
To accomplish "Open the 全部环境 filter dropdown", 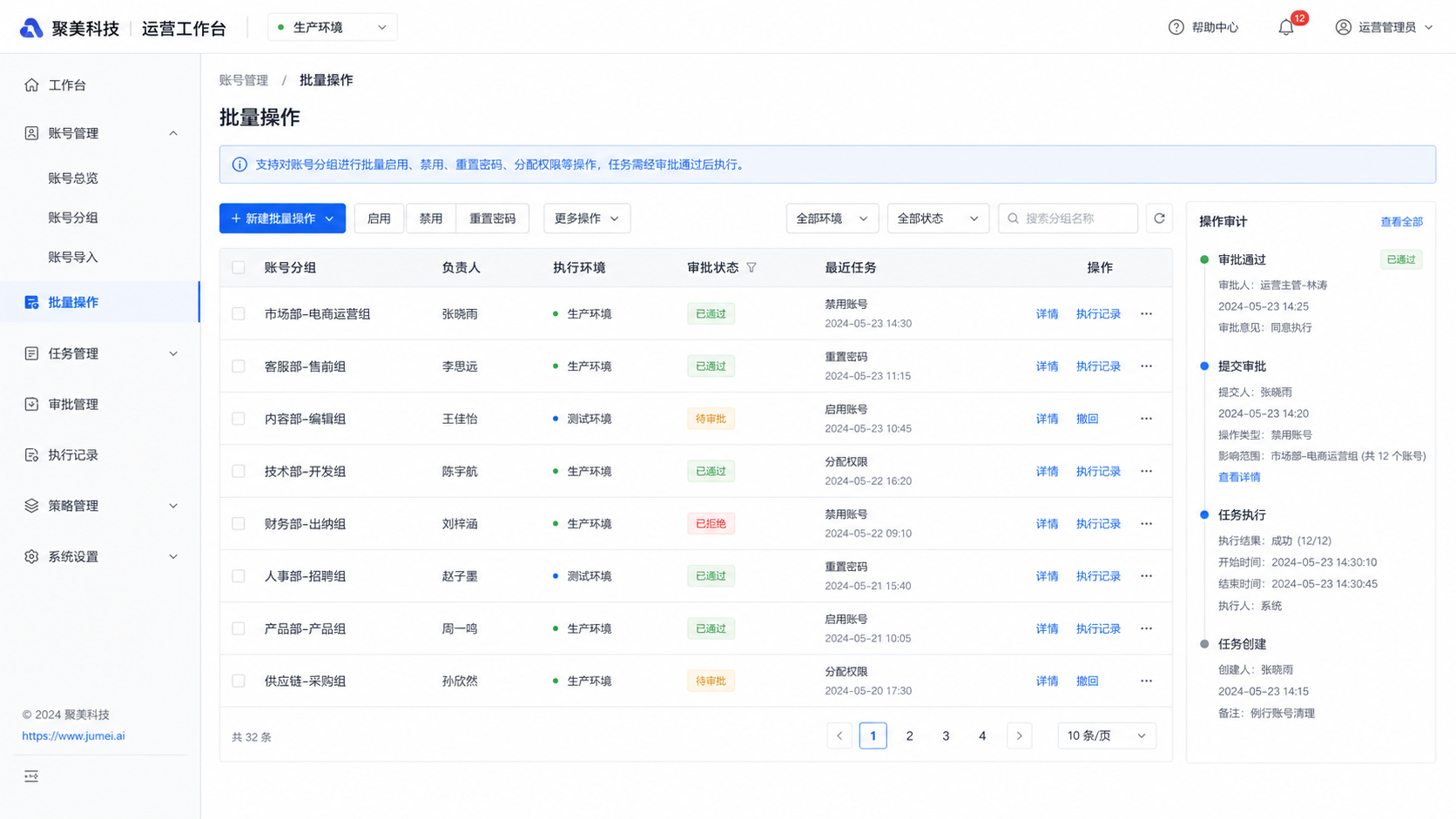I will pyautogui.click(x=832, y=218).
